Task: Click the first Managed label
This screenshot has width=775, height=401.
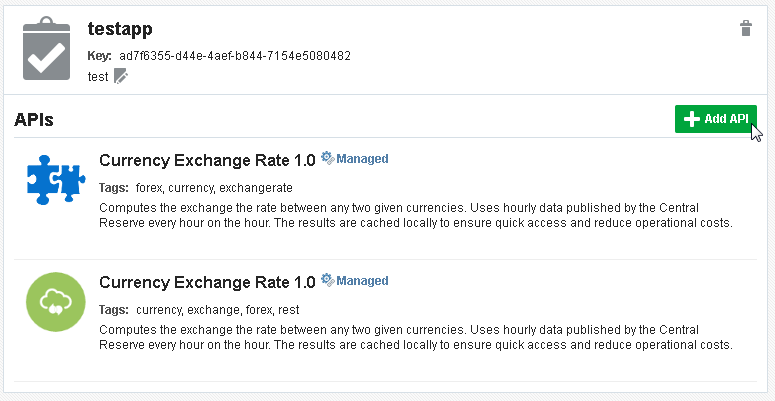Action: coord(362,159)
